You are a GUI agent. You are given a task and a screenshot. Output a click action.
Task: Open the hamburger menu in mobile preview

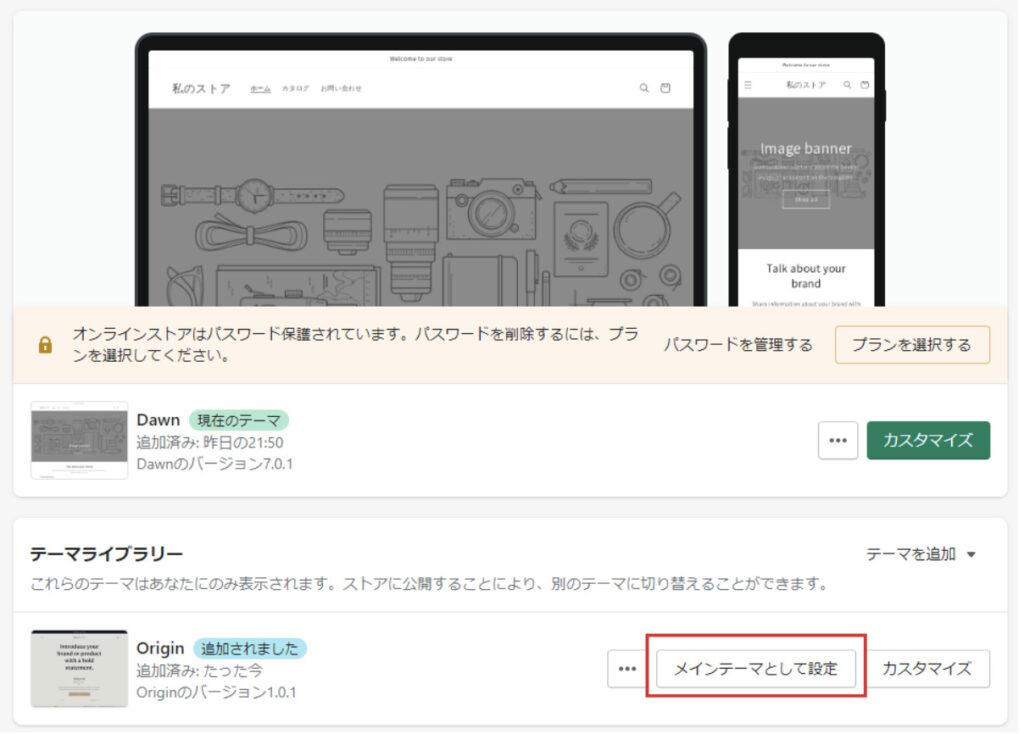pos(748,85)
